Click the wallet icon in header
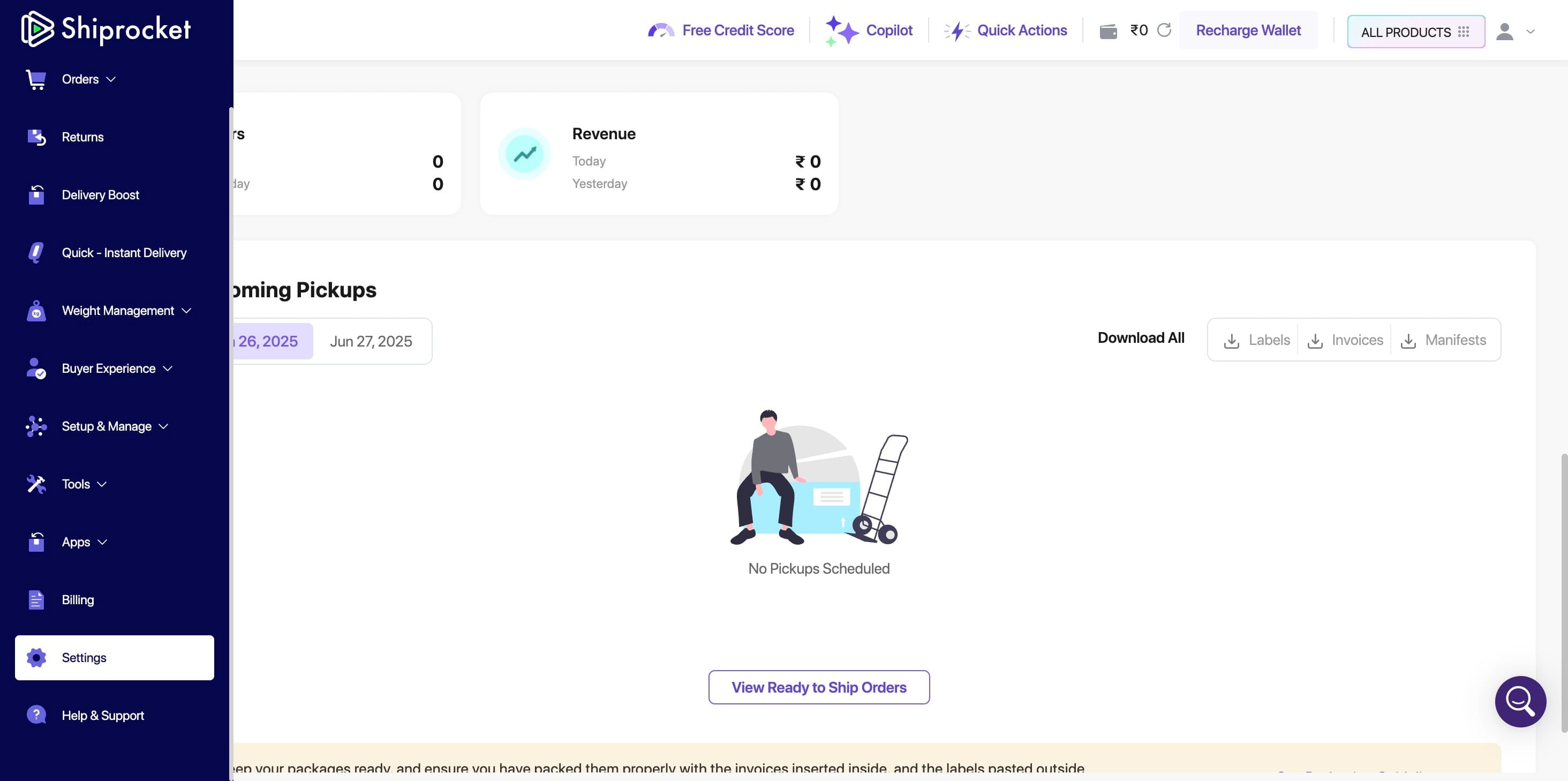 [1108, 31]
